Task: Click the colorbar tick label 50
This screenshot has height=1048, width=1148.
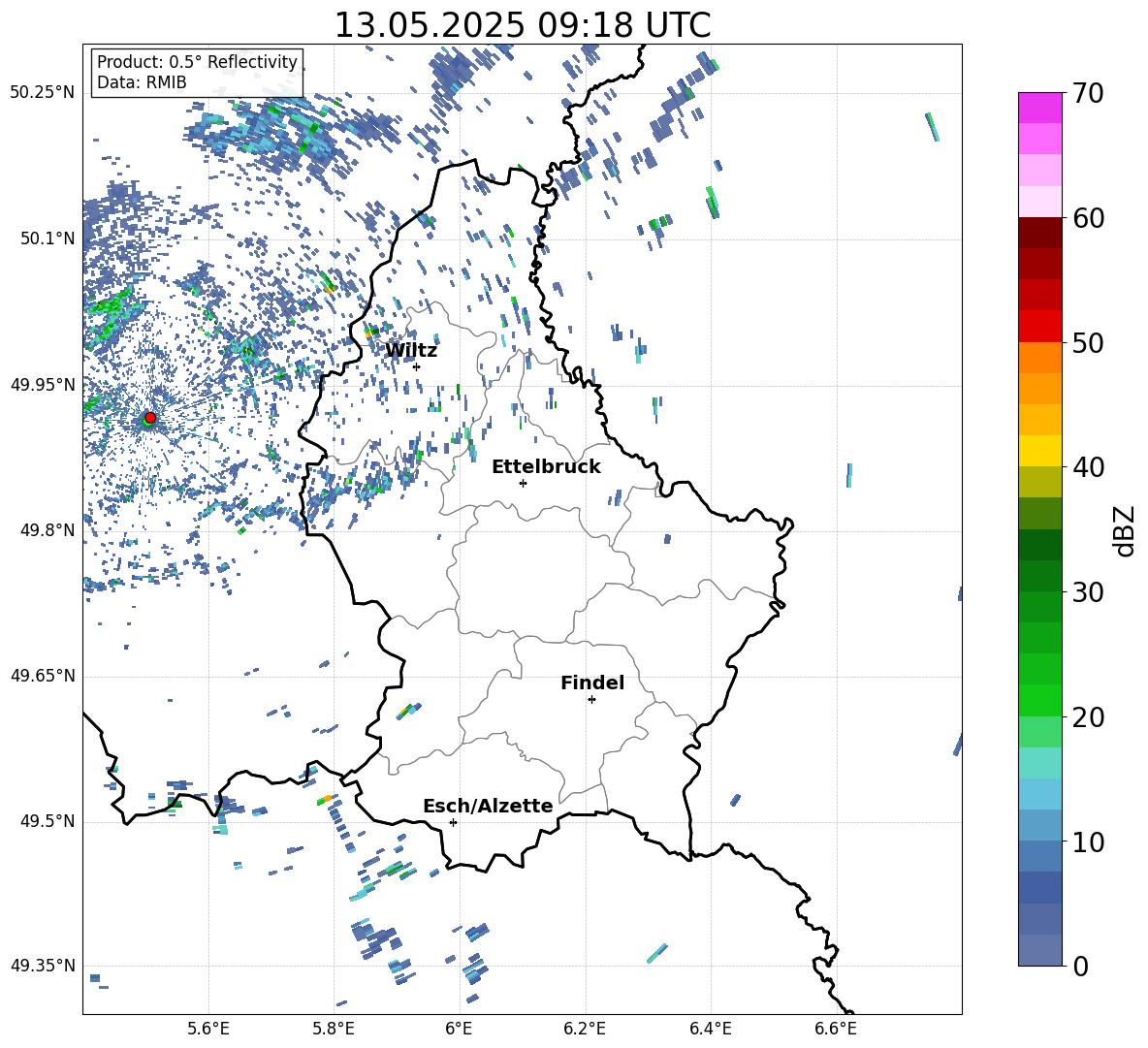Action: [x=1088, y=343]
